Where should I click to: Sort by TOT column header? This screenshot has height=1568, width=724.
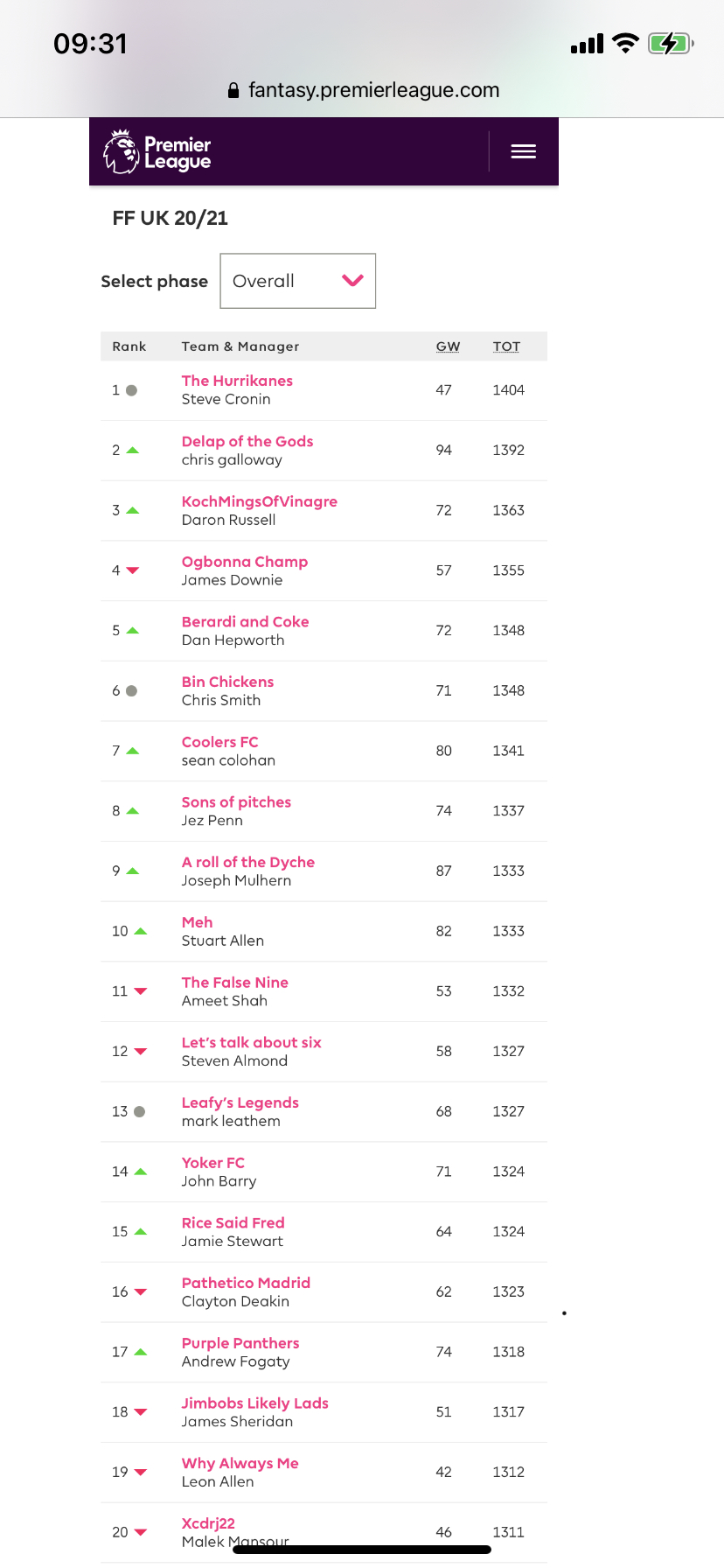tap(506, 346)
